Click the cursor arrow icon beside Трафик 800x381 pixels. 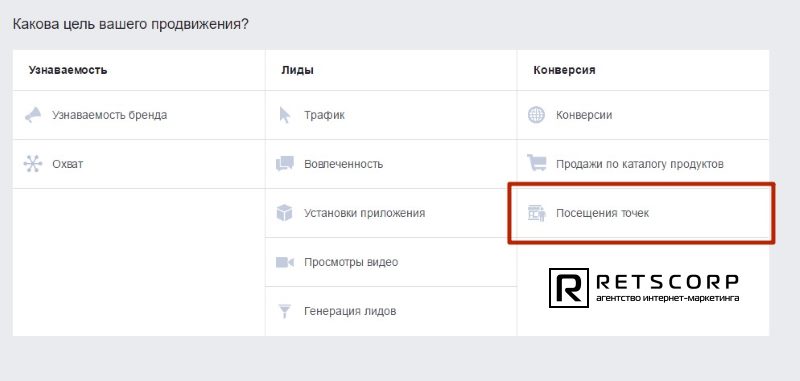[284, 115]
